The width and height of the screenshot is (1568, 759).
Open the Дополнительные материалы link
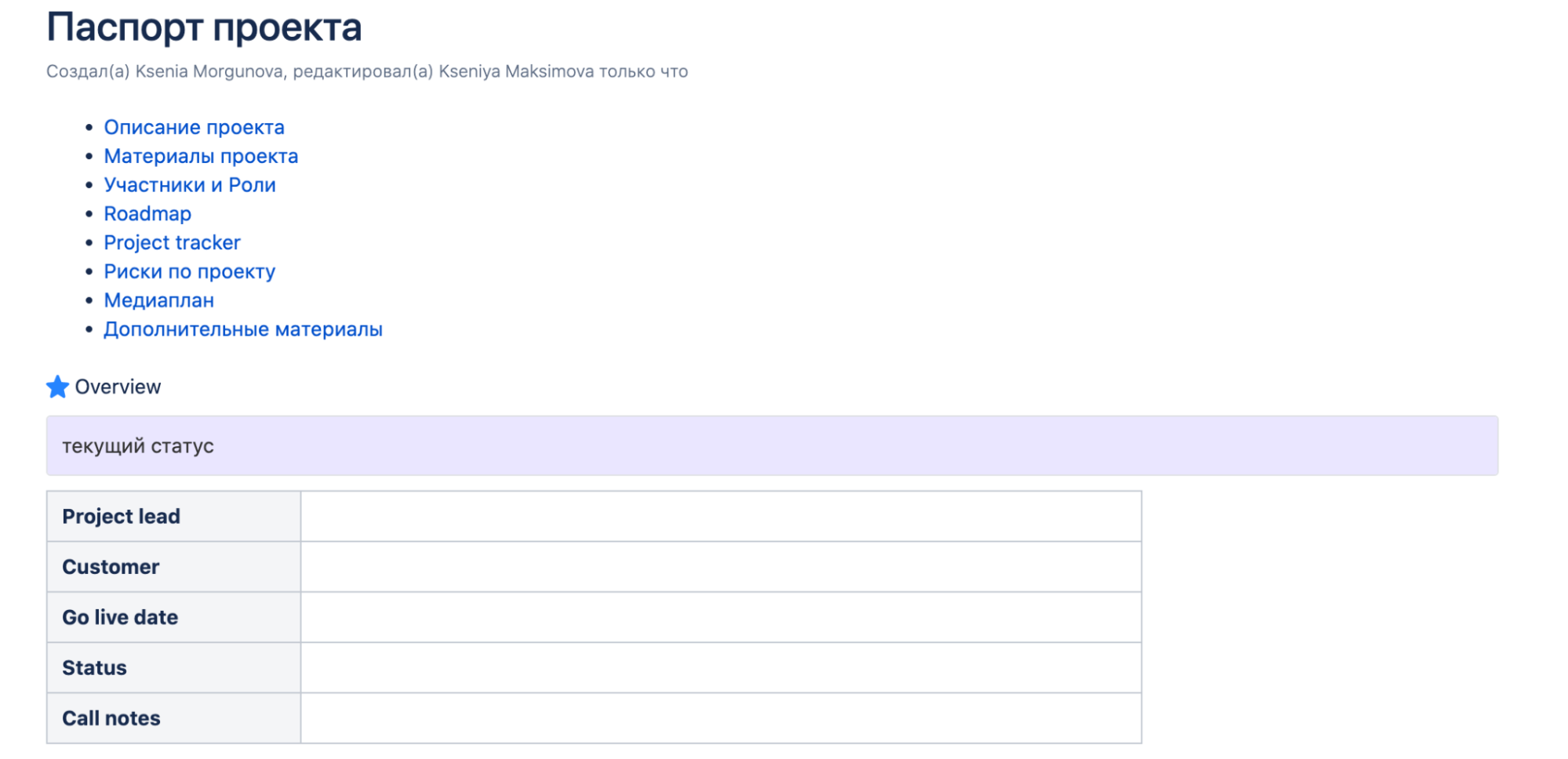243,329
